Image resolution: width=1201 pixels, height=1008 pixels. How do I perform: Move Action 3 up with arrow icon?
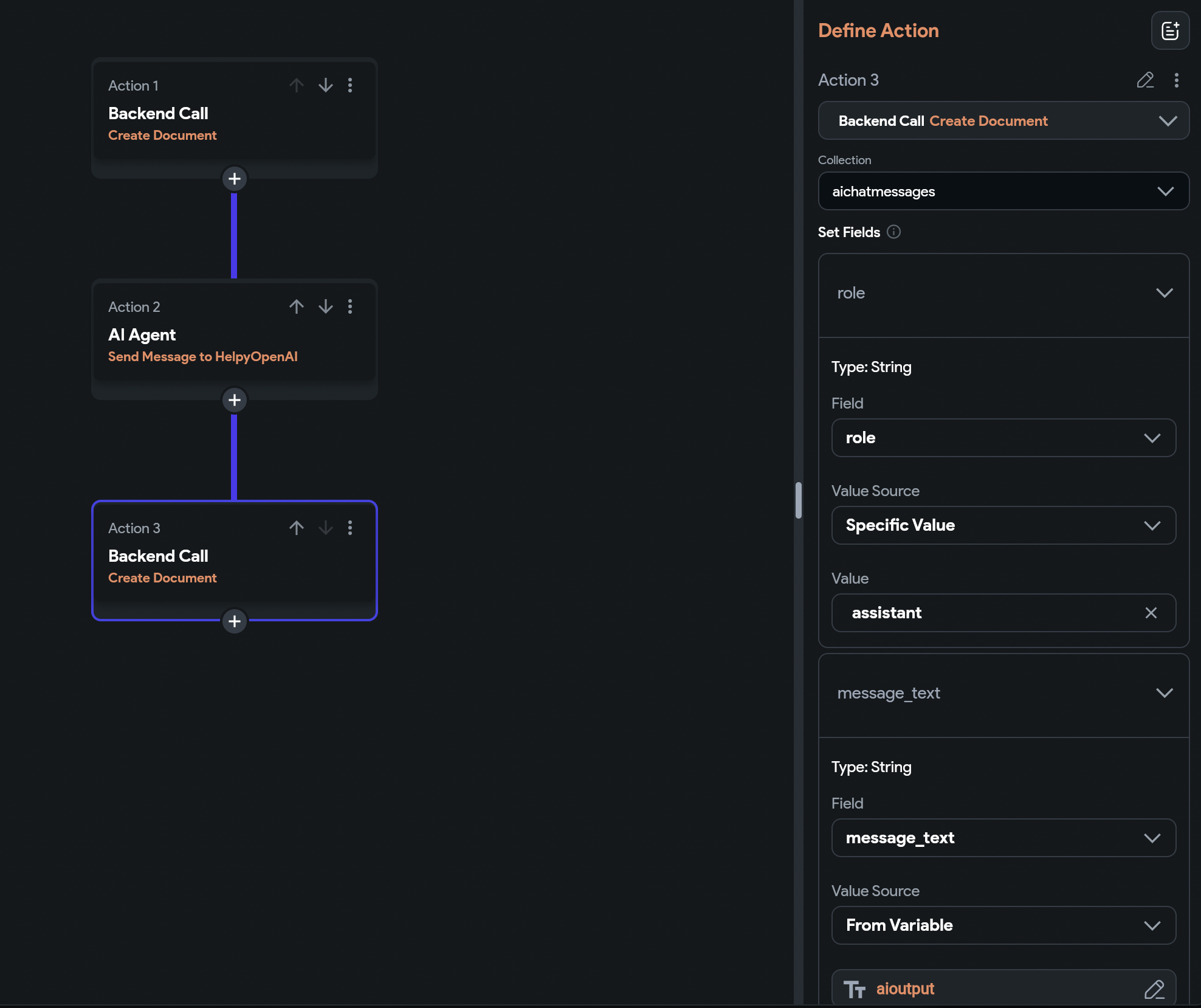(x=296, y=528)
